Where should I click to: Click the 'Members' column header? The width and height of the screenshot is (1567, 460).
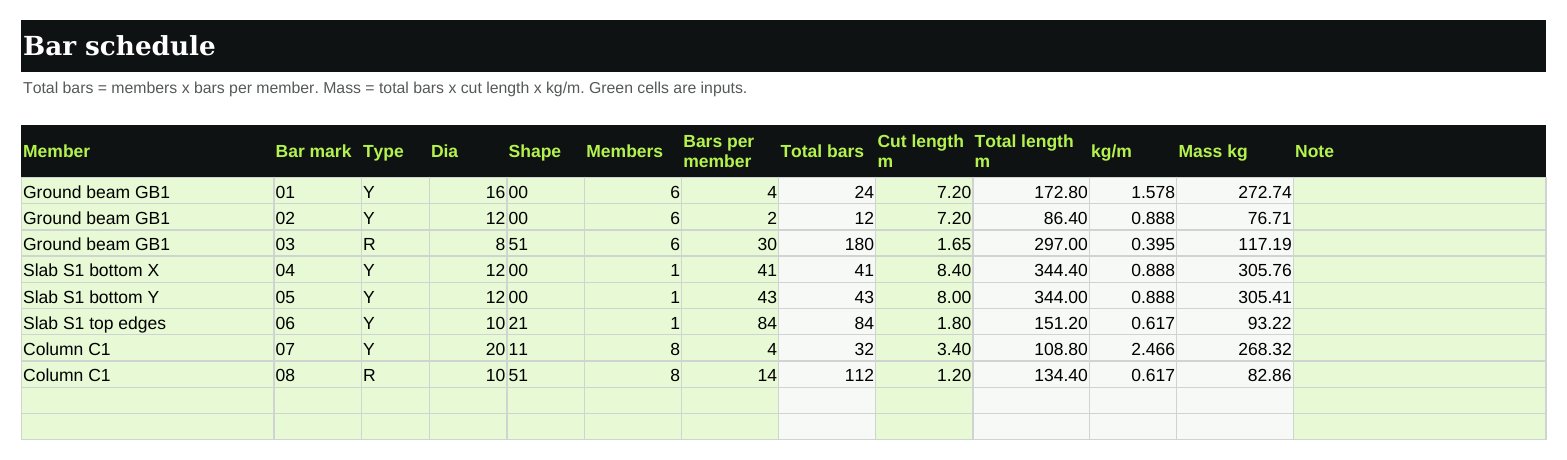point(633,152)
